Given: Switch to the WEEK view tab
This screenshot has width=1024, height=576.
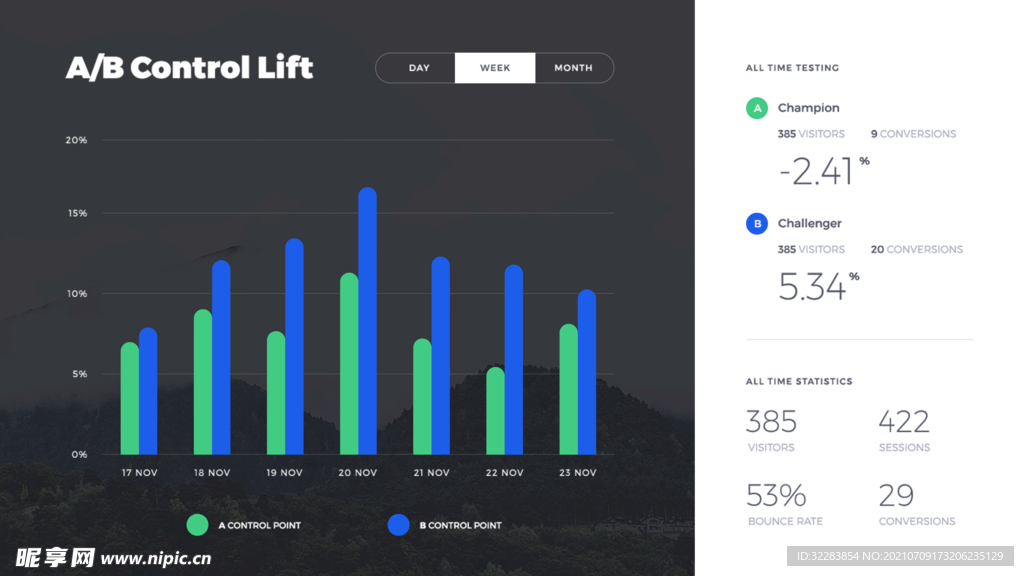Looking at the screenshot, I should (495, 68).
